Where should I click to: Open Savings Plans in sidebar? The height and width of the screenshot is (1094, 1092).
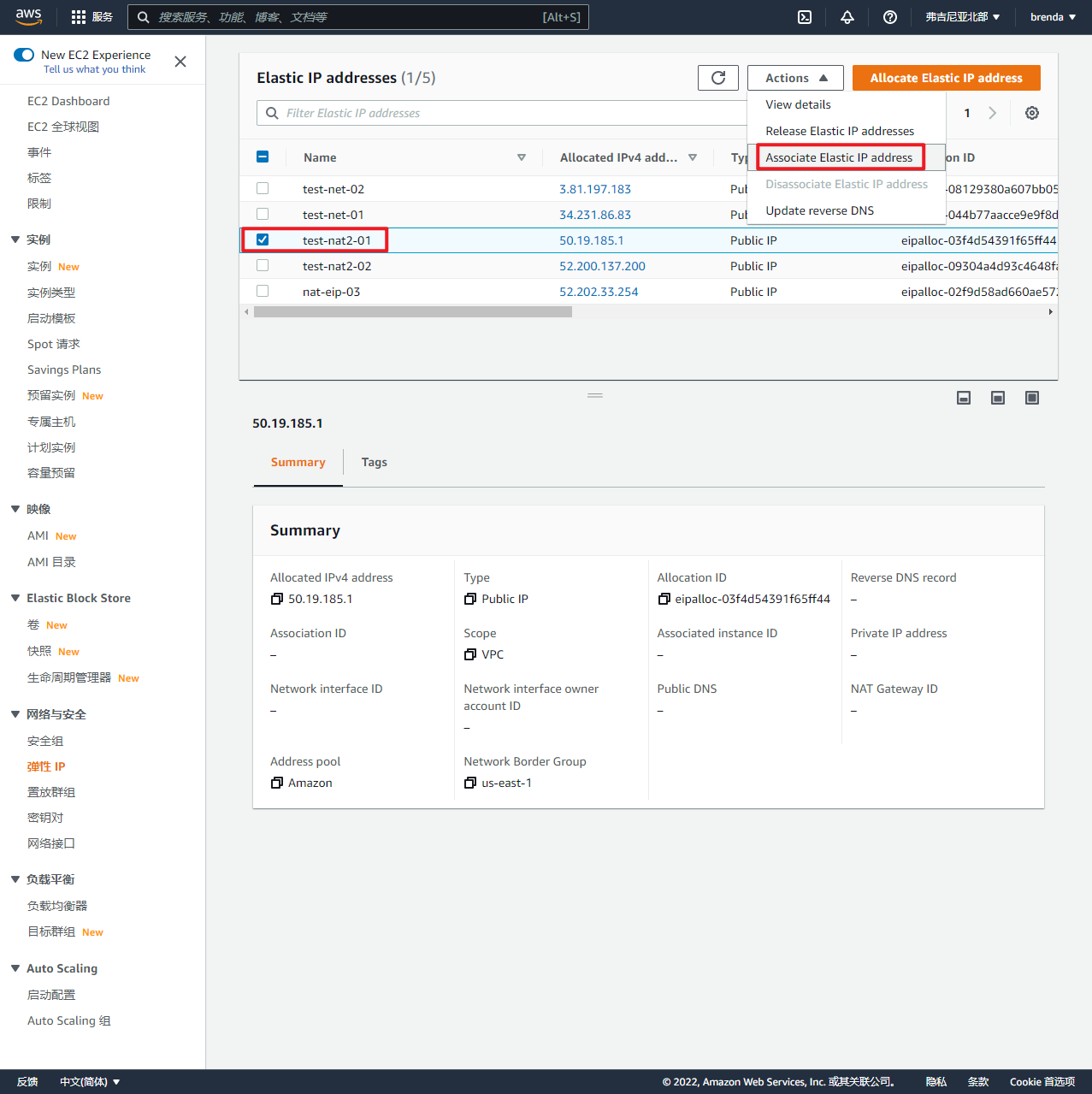64,370
